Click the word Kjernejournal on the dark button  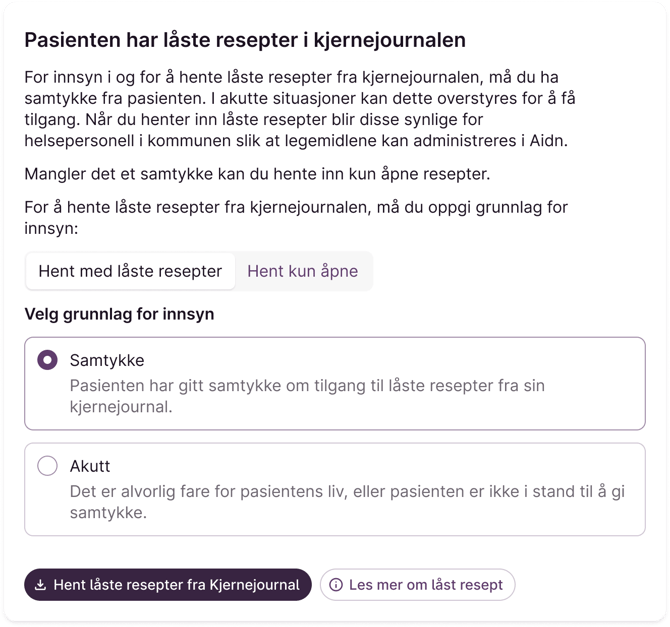point(252,585)
